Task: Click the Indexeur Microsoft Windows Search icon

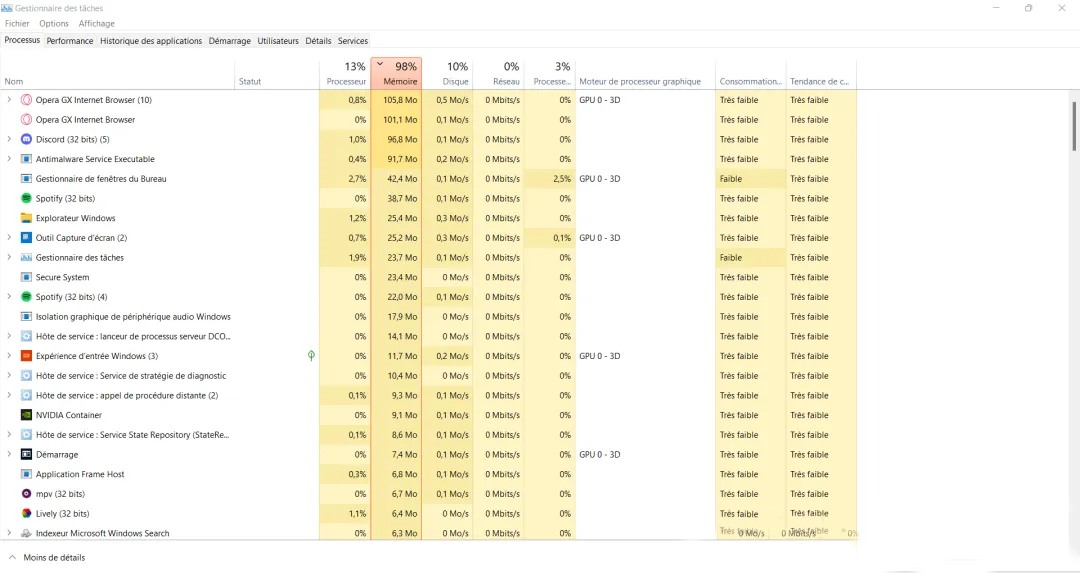Action: (x=26, y=533)
